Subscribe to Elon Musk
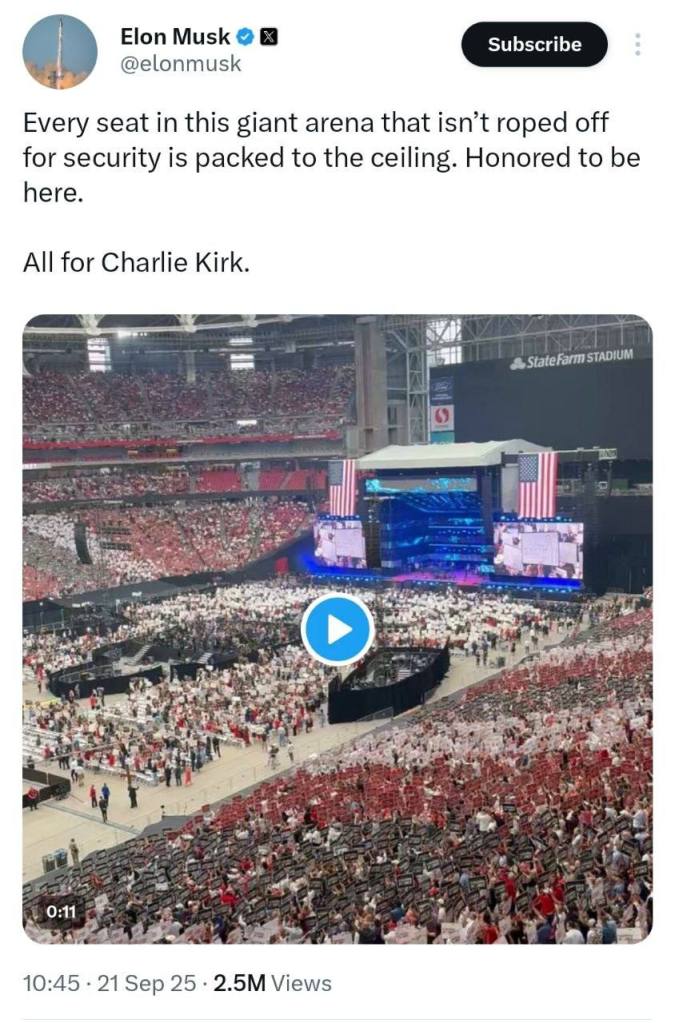The height and width of the screenshot is (1023, 675). [534, 45]
